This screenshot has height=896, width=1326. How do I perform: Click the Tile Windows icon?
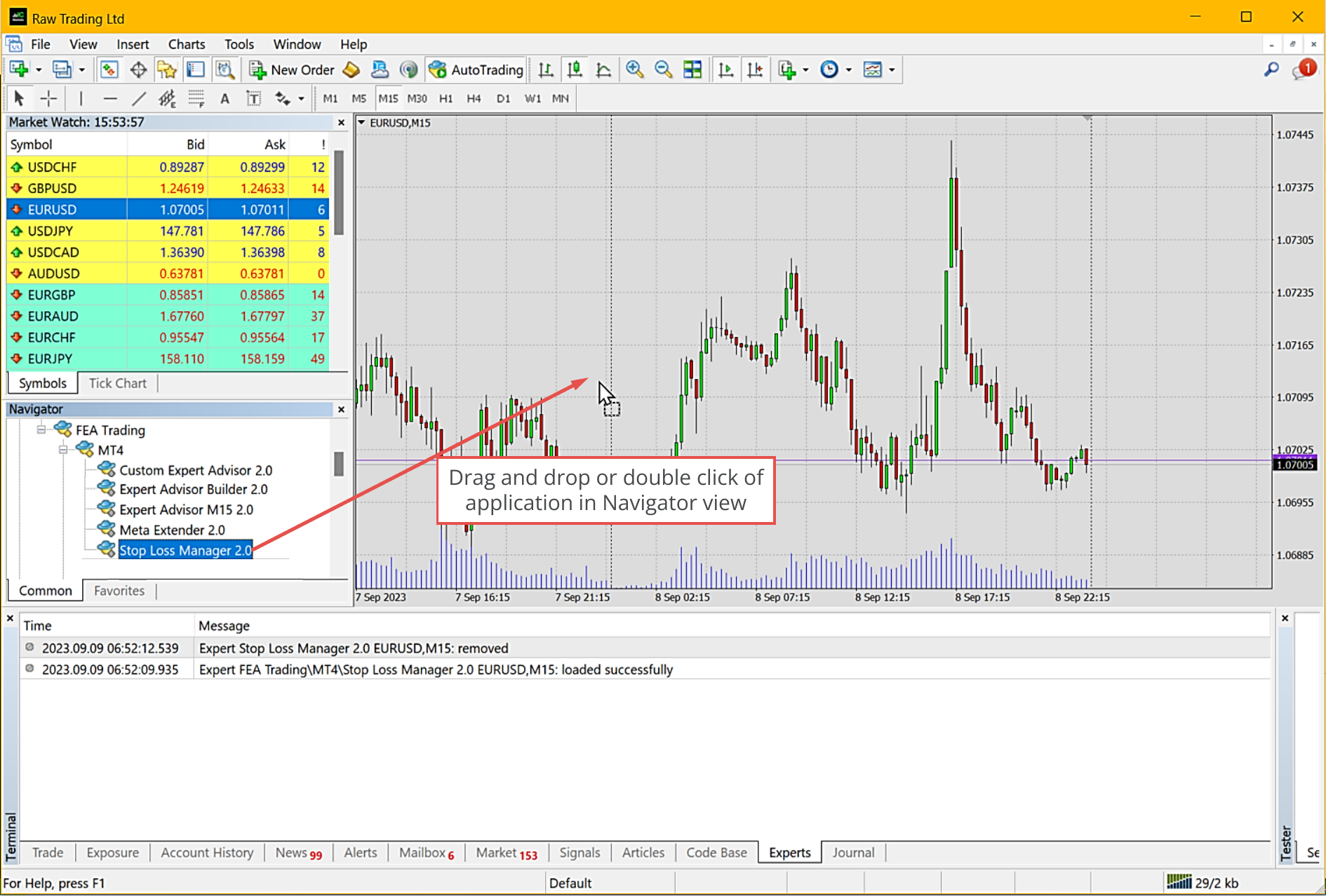coord(692,69)
